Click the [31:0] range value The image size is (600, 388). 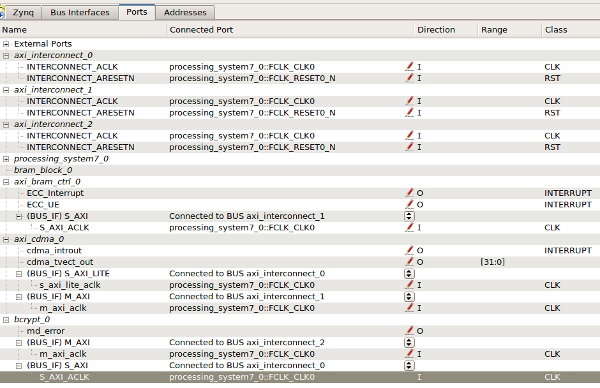click(492, 262)
